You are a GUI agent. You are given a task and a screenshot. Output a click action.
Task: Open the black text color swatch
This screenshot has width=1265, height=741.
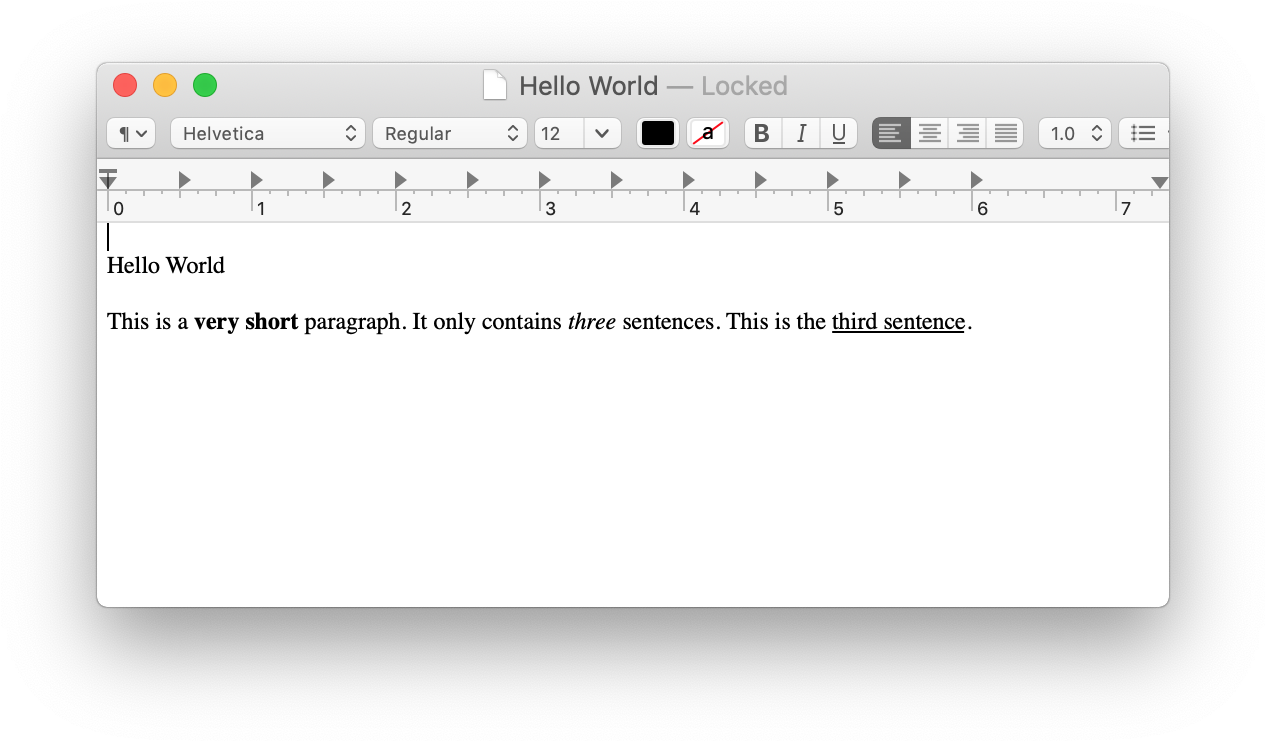[x=658, y=133]
